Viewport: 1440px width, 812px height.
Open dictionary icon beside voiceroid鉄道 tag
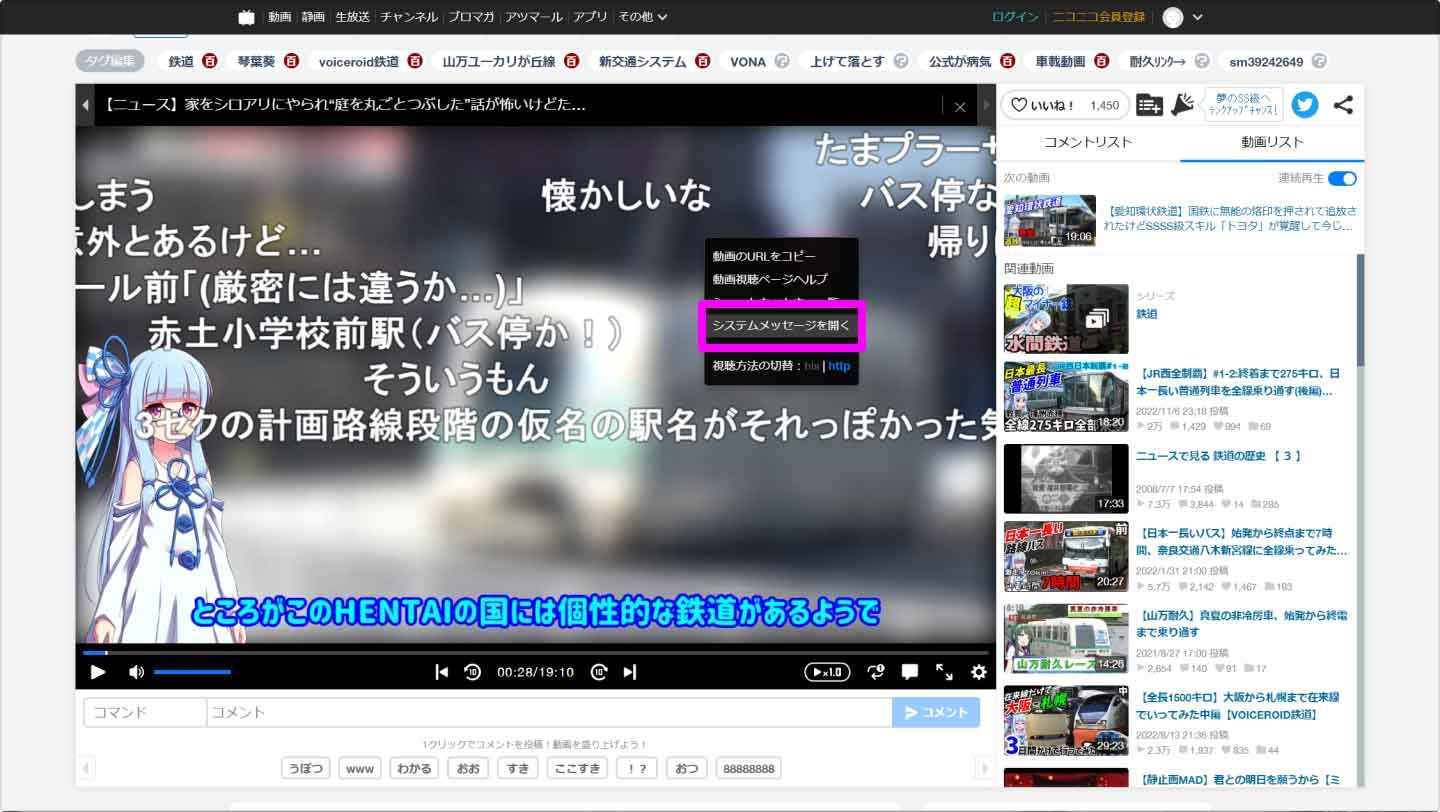pos(415,61)
